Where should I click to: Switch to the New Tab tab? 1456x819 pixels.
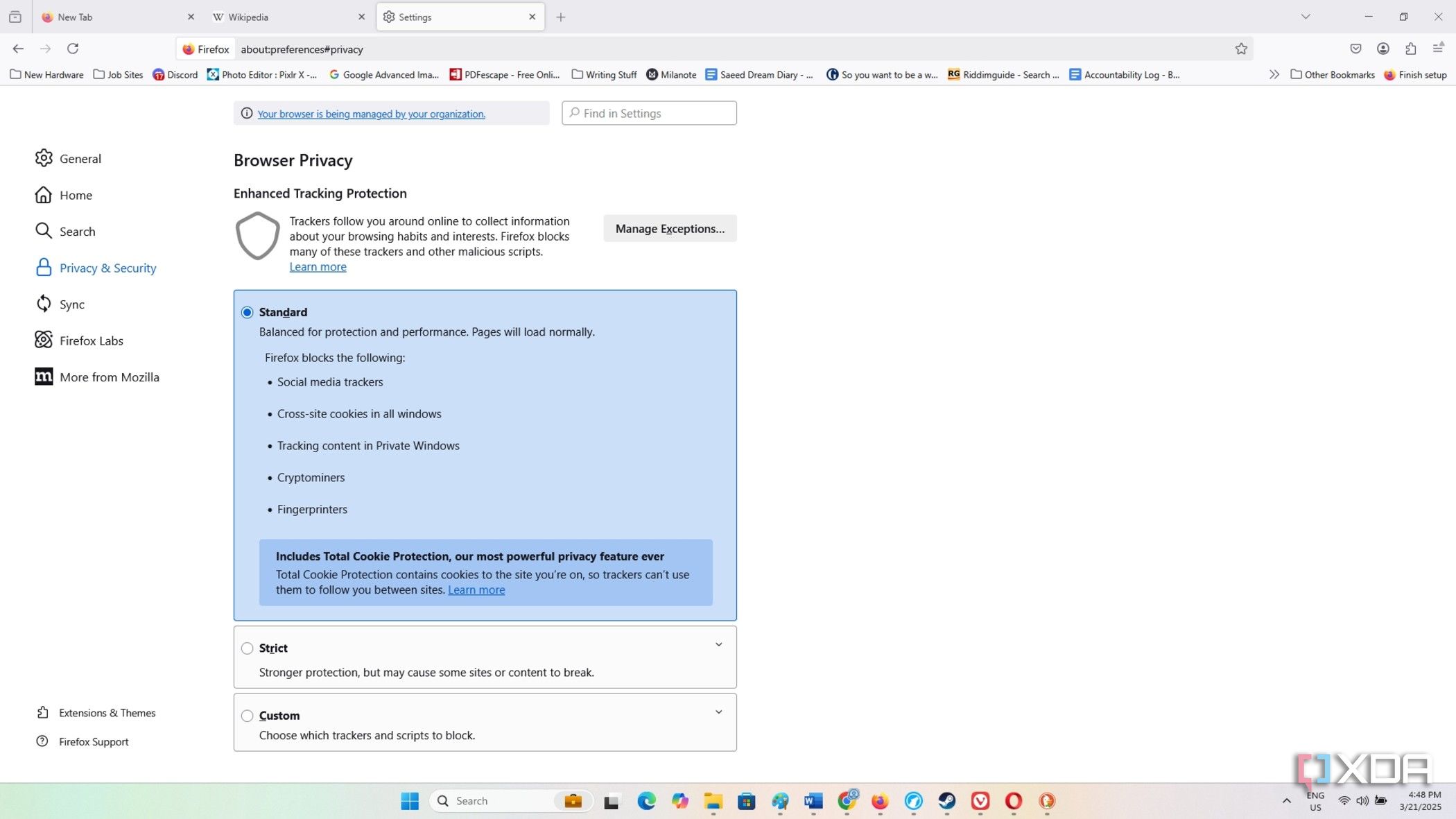(116, 17)
